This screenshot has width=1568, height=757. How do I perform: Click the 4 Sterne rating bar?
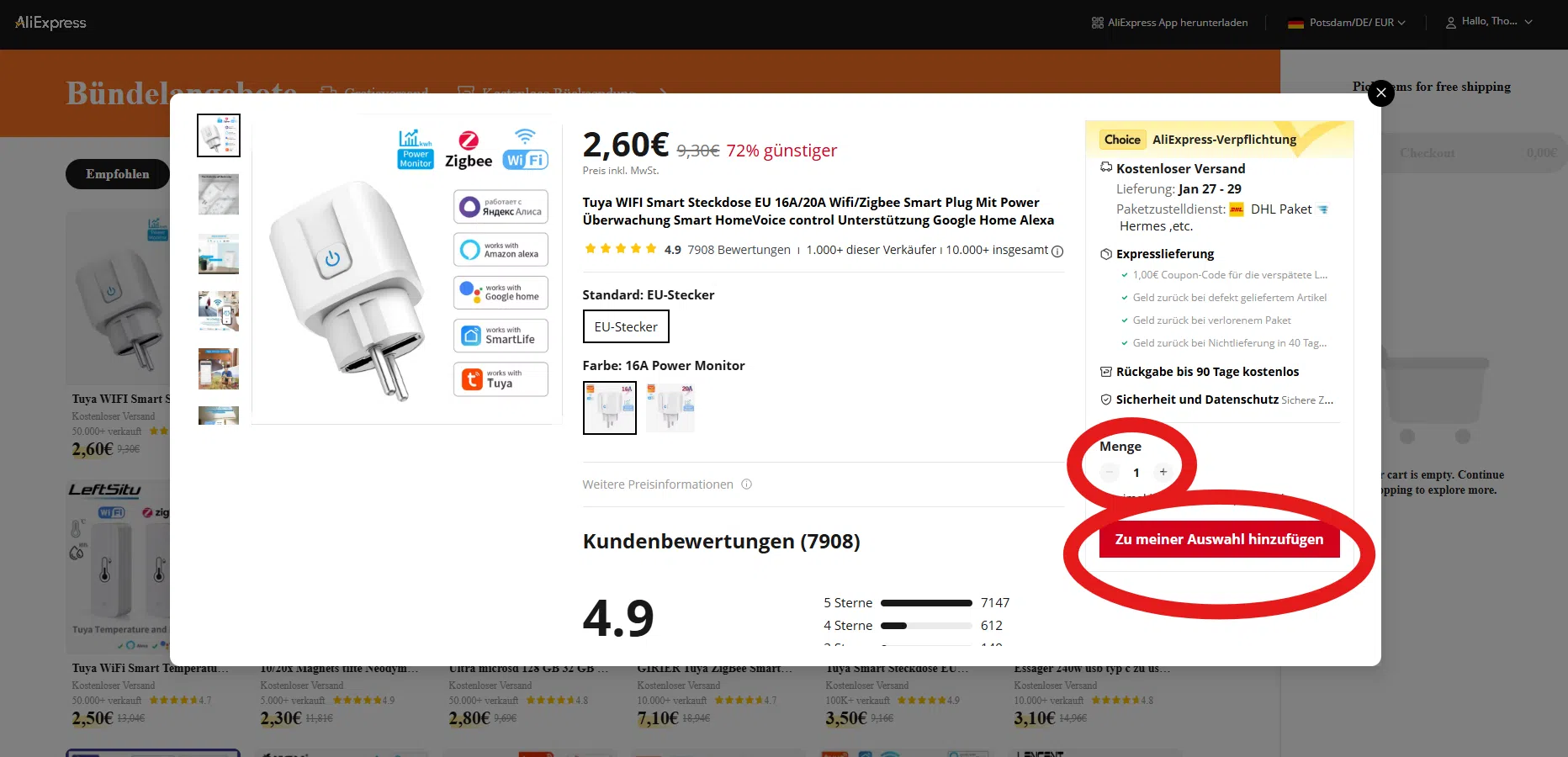926,626
